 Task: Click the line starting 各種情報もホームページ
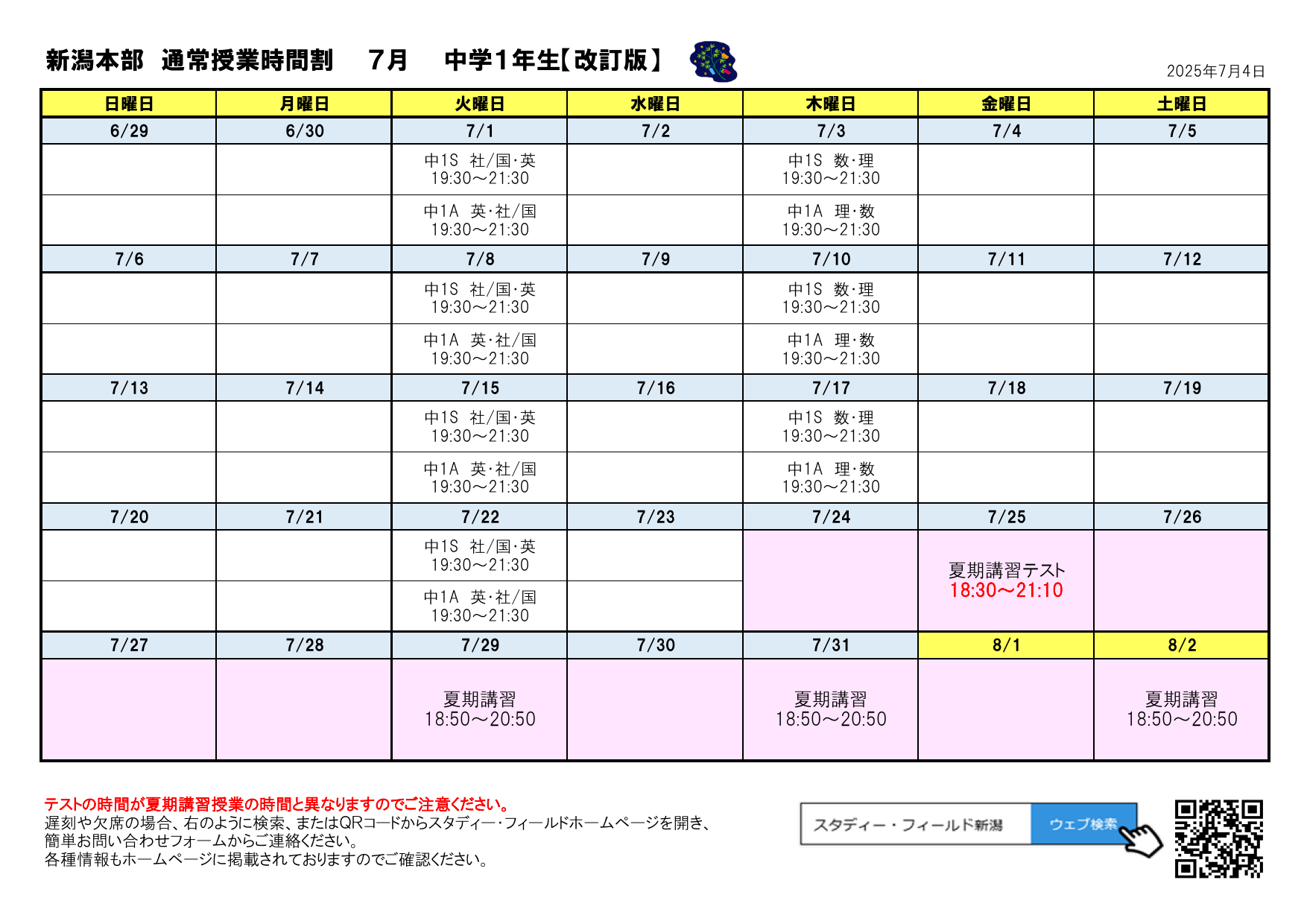(268, 860)
